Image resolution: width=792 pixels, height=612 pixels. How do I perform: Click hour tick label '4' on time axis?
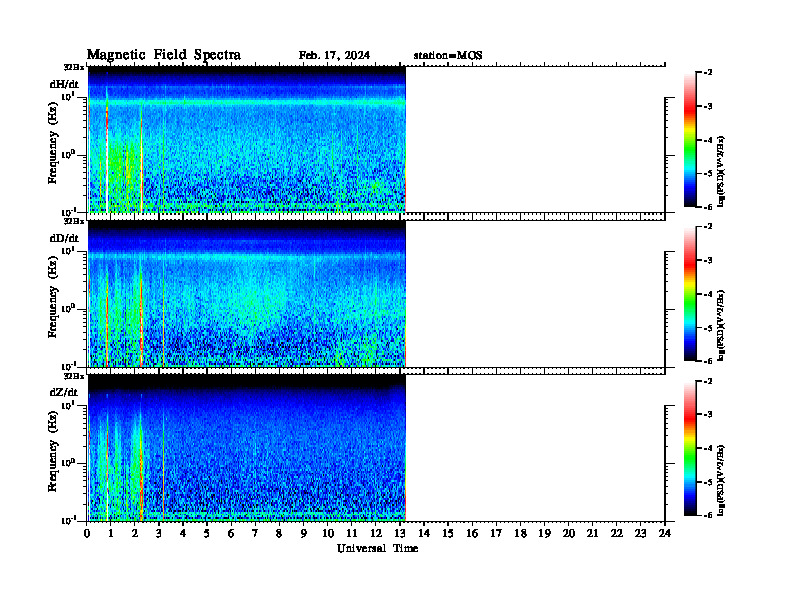click(x=183, y=534)
